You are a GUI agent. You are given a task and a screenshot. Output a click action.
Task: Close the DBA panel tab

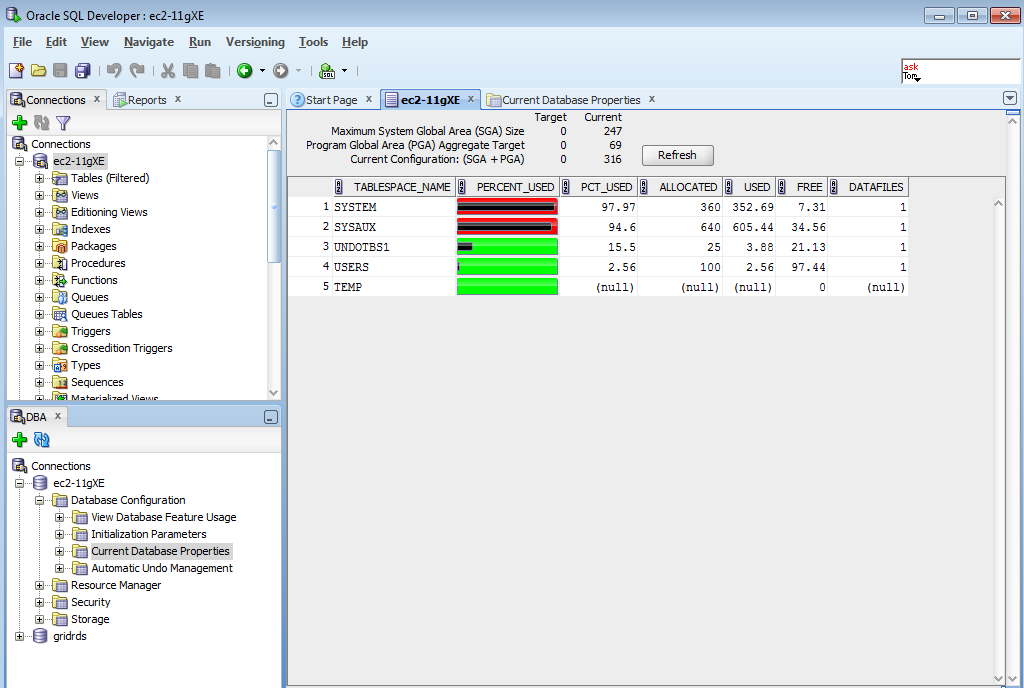click(x=57, y=416)
